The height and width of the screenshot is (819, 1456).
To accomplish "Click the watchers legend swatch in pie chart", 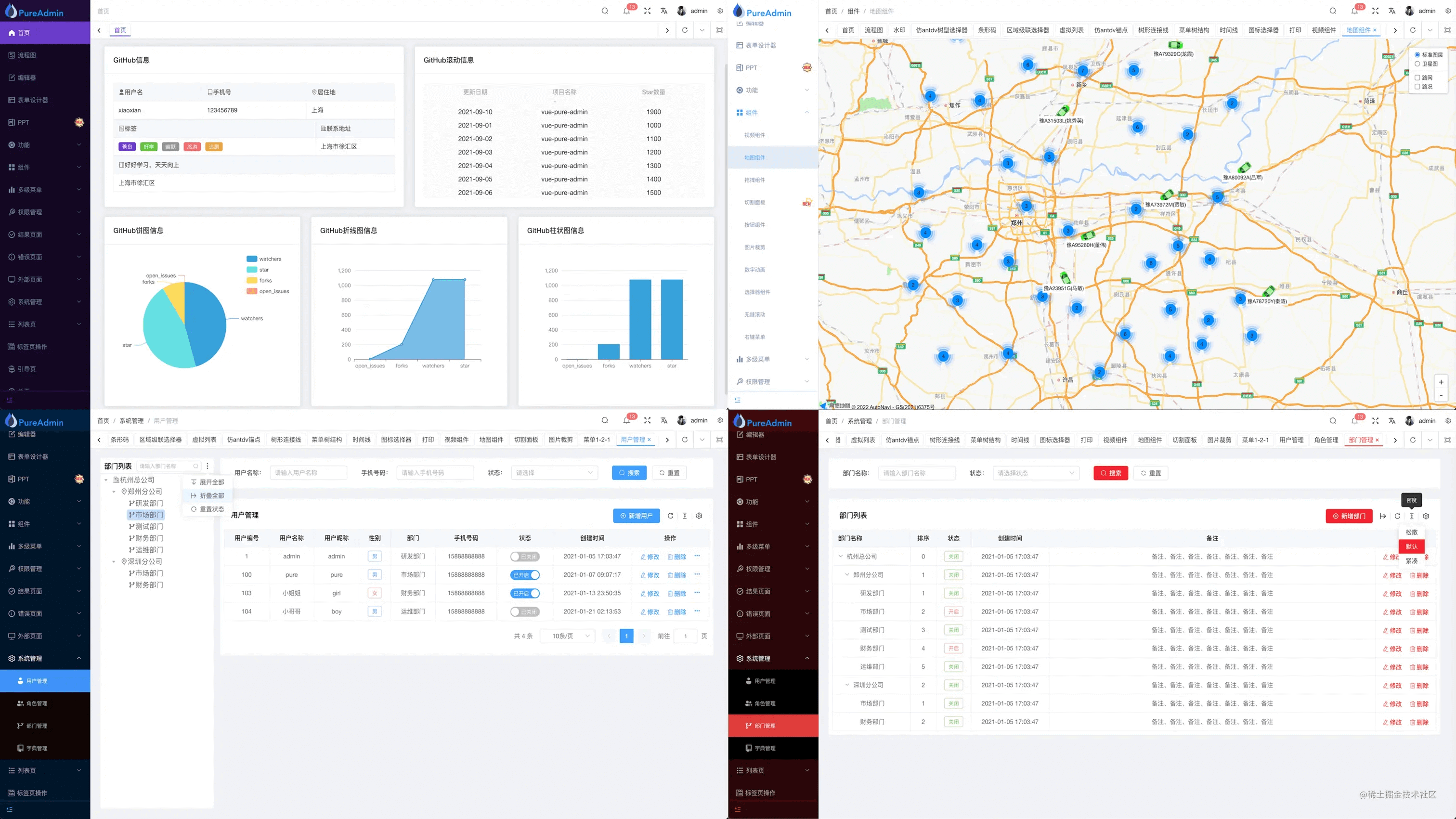I will click(x=251, y=259).
